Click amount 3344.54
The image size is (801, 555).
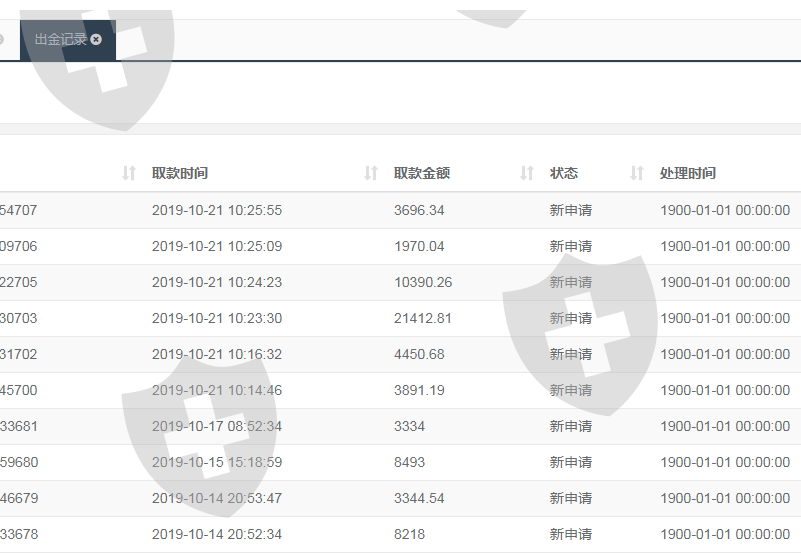(x=419, y=498)
